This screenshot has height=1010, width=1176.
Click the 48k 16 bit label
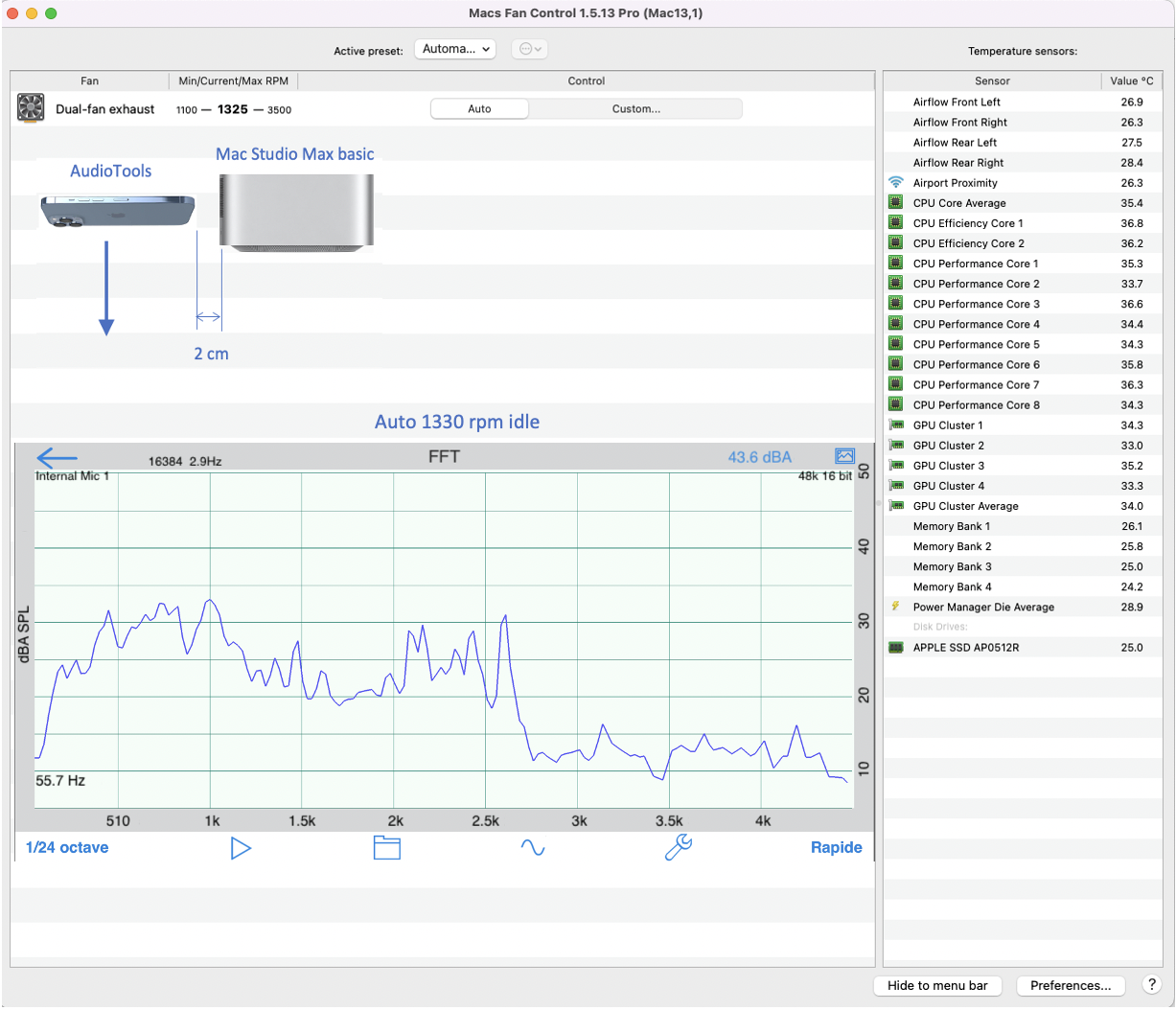click(x=825, y=476)
